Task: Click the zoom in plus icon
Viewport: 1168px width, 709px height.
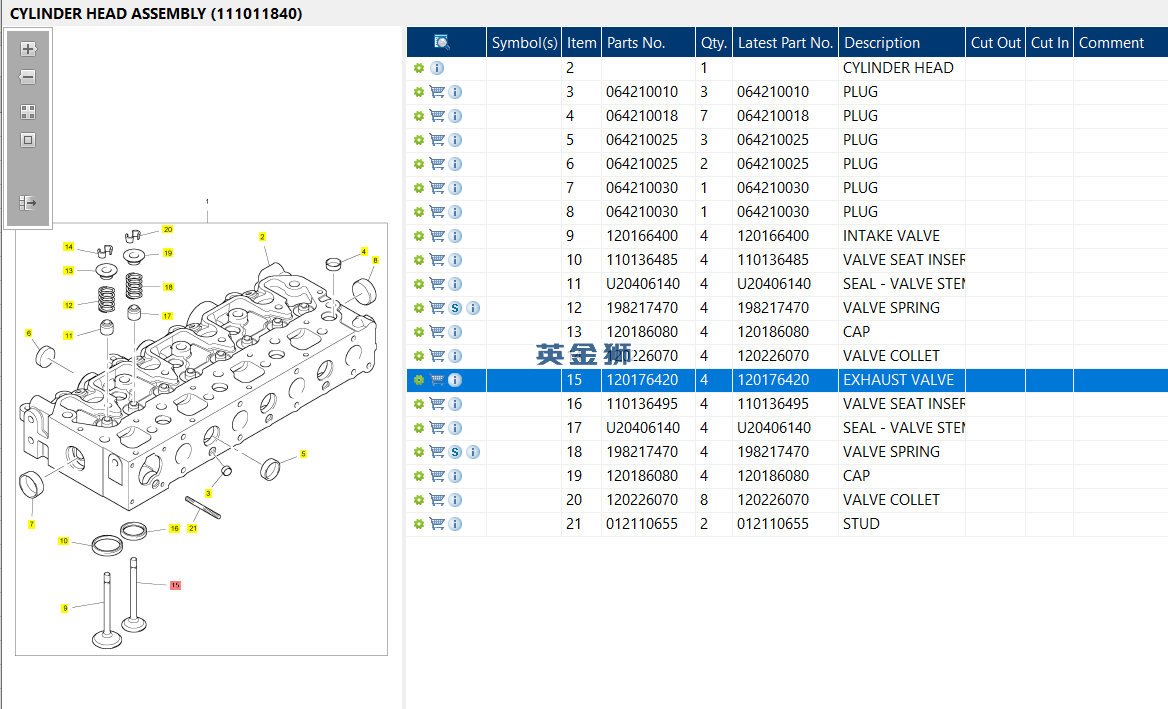Action: (28, 49)
